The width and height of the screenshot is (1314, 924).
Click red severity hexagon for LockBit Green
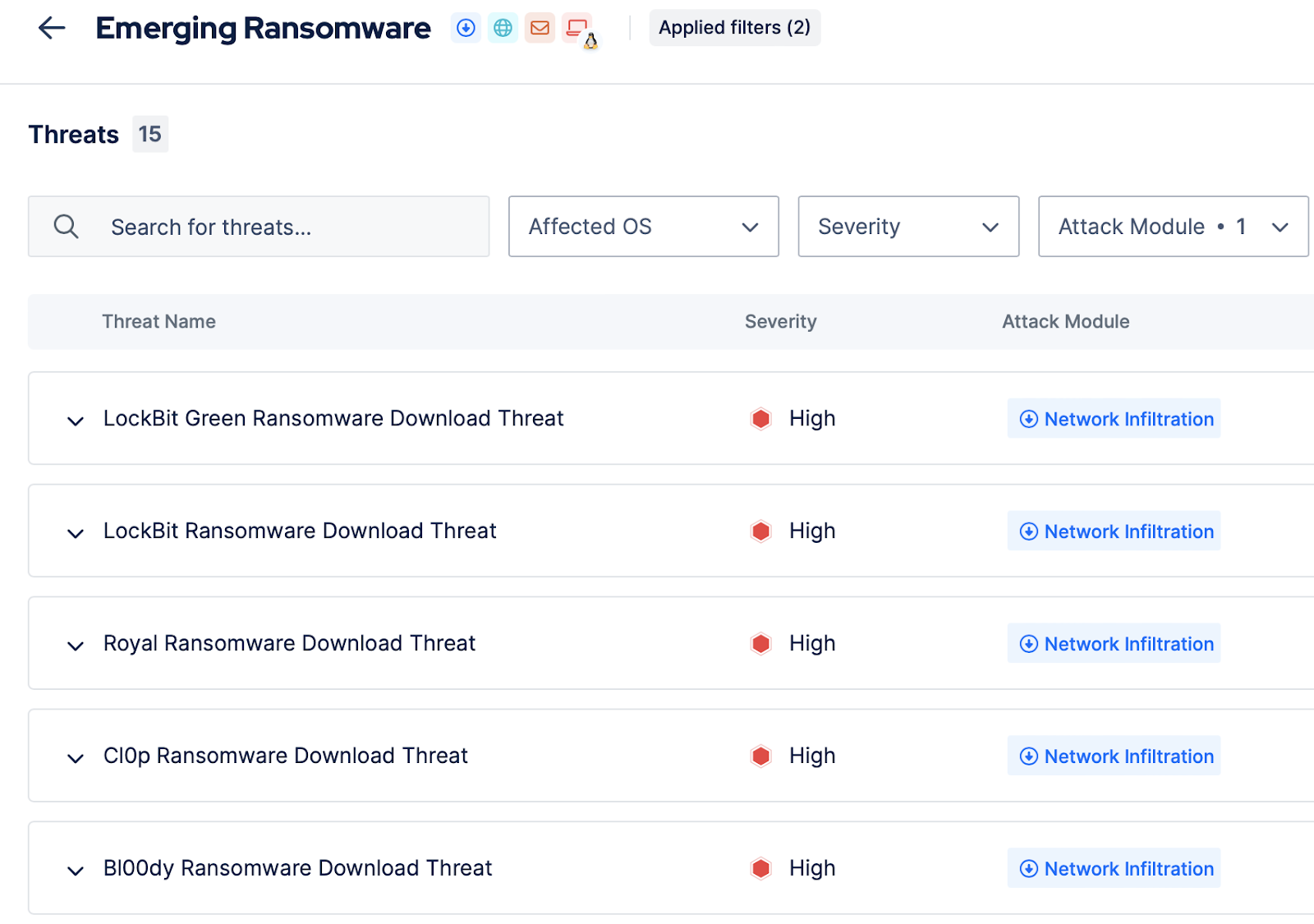(x=761, y=419)
